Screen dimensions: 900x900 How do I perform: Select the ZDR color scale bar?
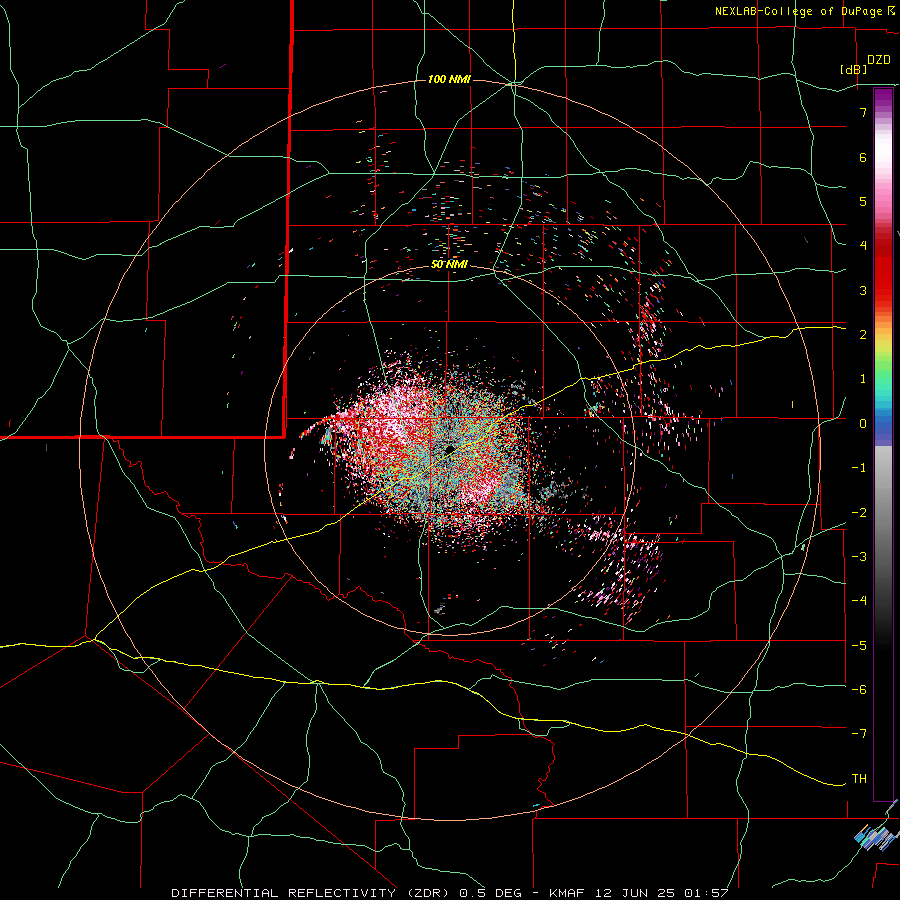pyautogui.click(x=883, y=444)
